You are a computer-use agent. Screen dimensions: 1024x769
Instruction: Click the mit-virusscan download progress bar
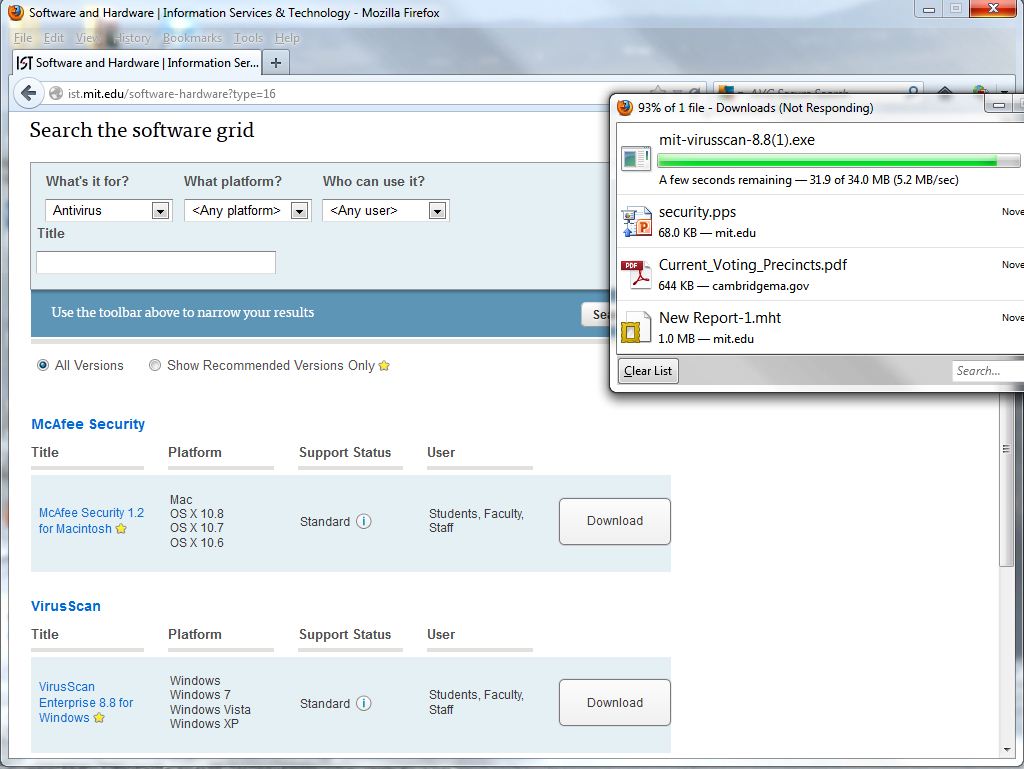click(x=838, y=161)
